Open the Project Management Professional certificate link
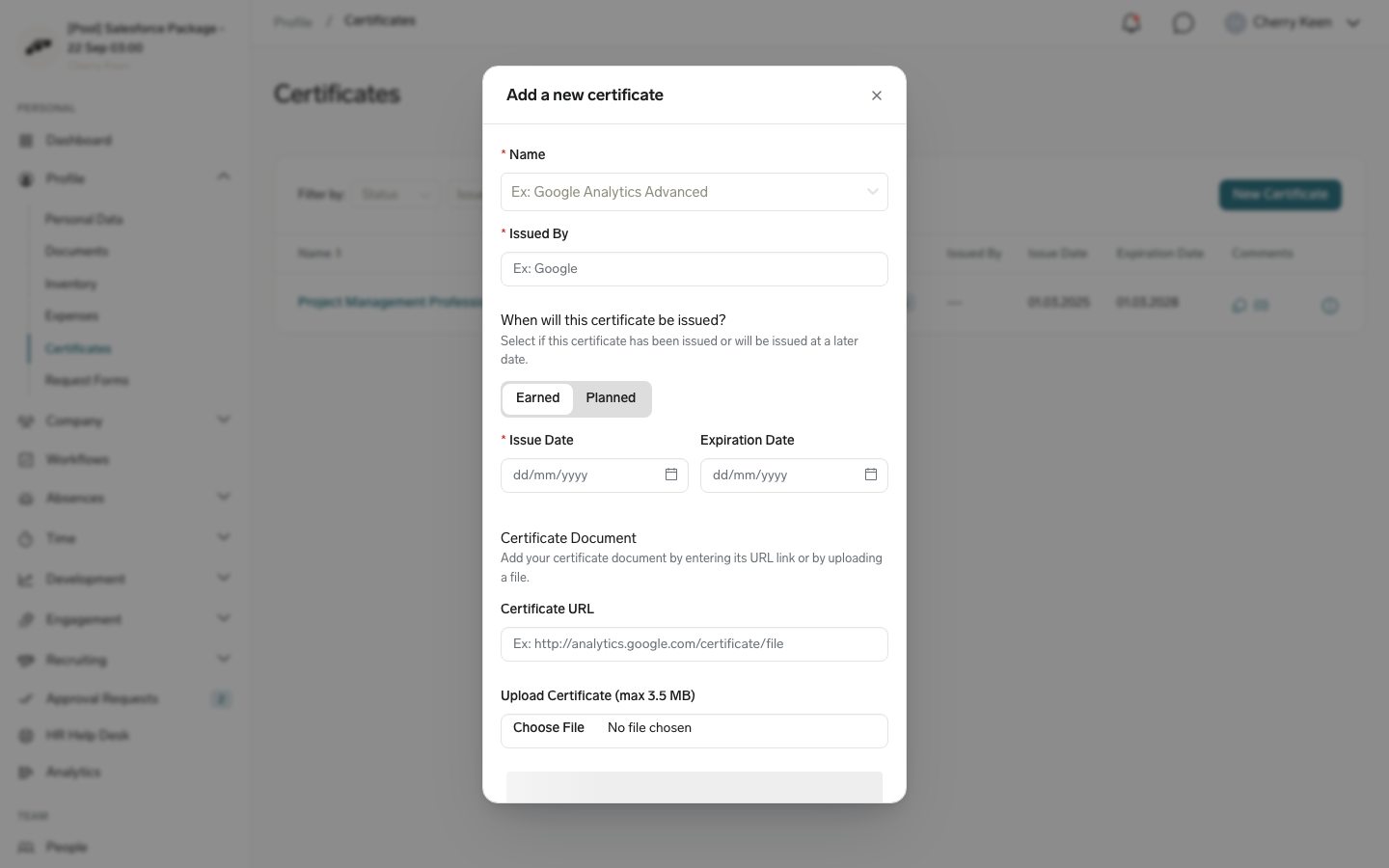This screenshot has width=1389, height=868. point(391,303)
